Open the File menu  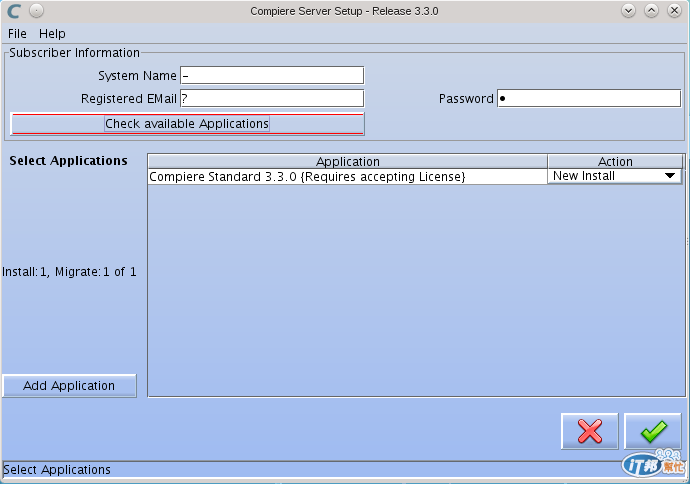[17, 33]
